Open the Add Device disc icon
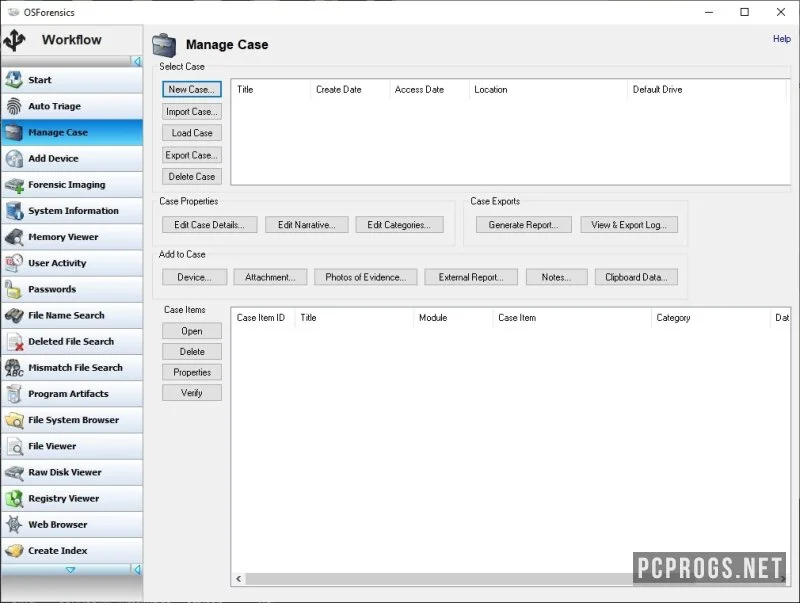The image size is (800, 603). click(14, 159)
